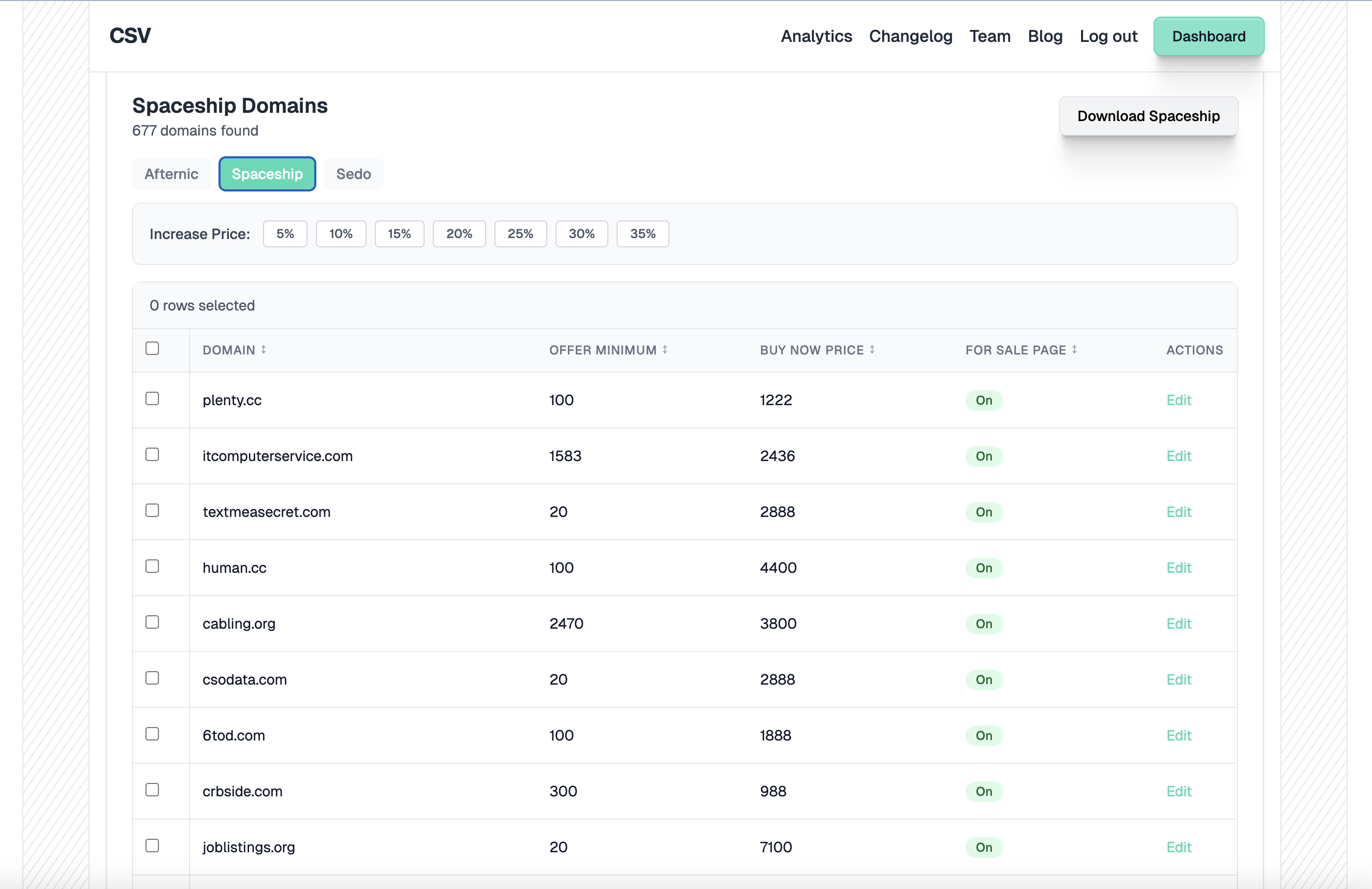
Task: Click the DOMAIN column header
Action: pyautogui.click(x=229, y=350)
